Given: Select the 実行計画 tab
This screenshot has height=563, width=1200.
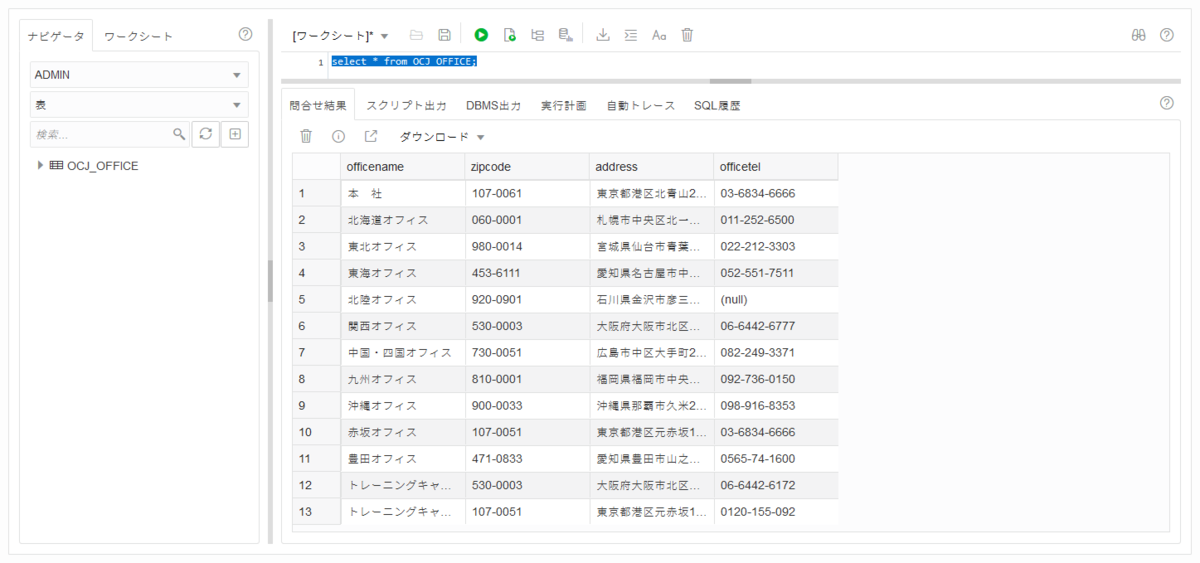Looking at the screenshot, I should 564,105.
